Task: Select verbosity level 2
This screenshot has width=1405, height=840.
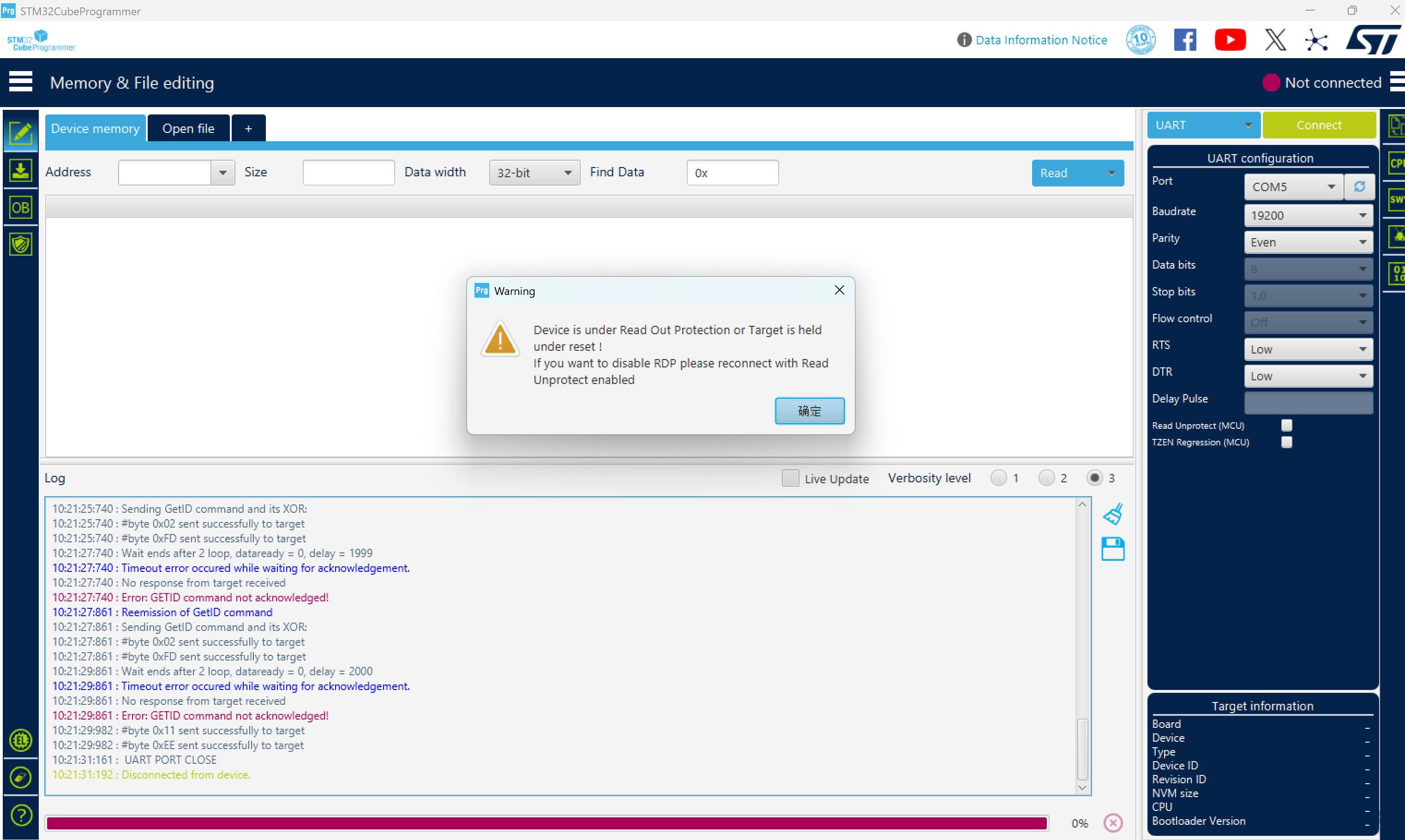Action: tap(1047, 478)
